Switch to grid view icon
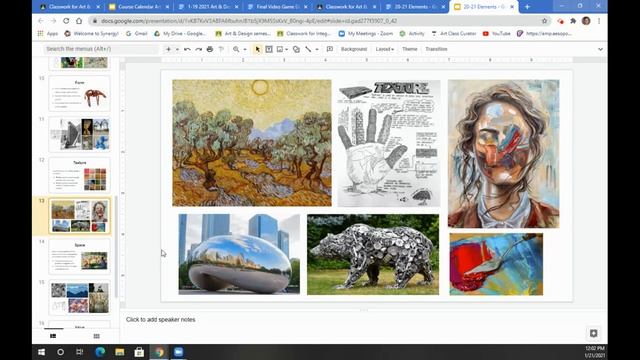 coord(96,336)
